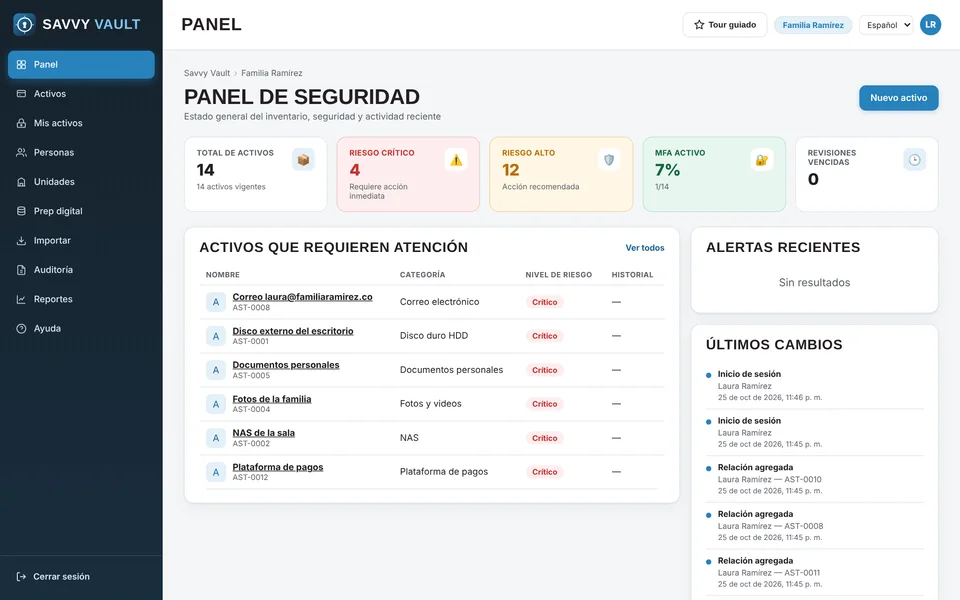Viewport: 960px width, 600px height.
Task: Go to Activos in the sidebar
Action: tap(81, 94)
